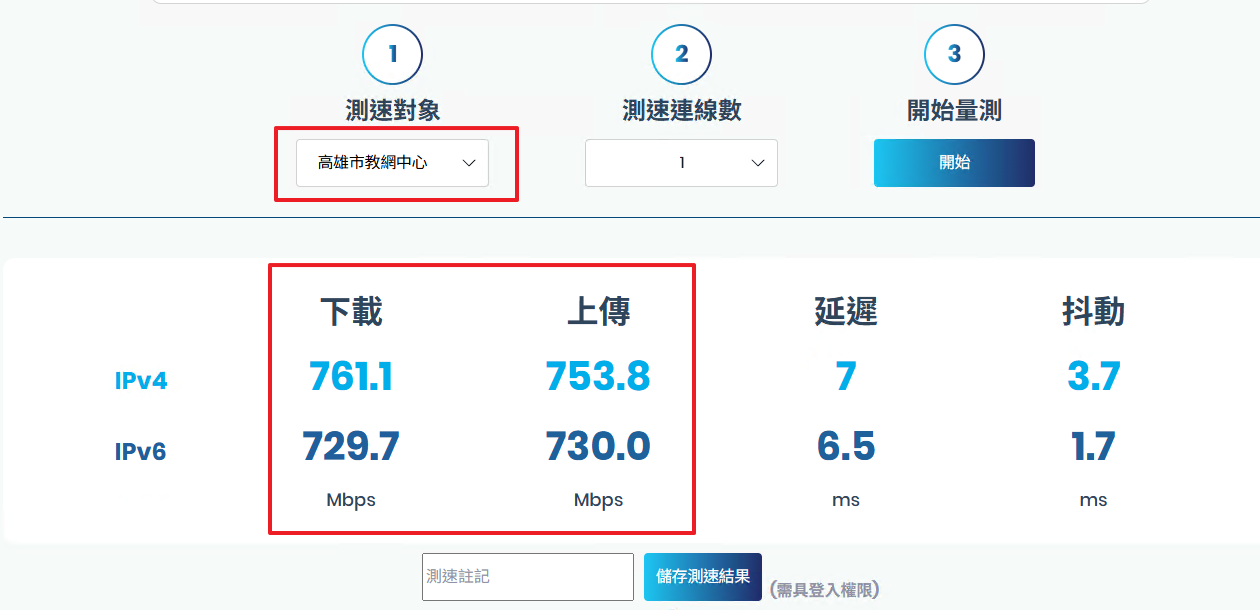Select the 上傳 upload column header
1260x610 pixels.
[x=597, y=311]
